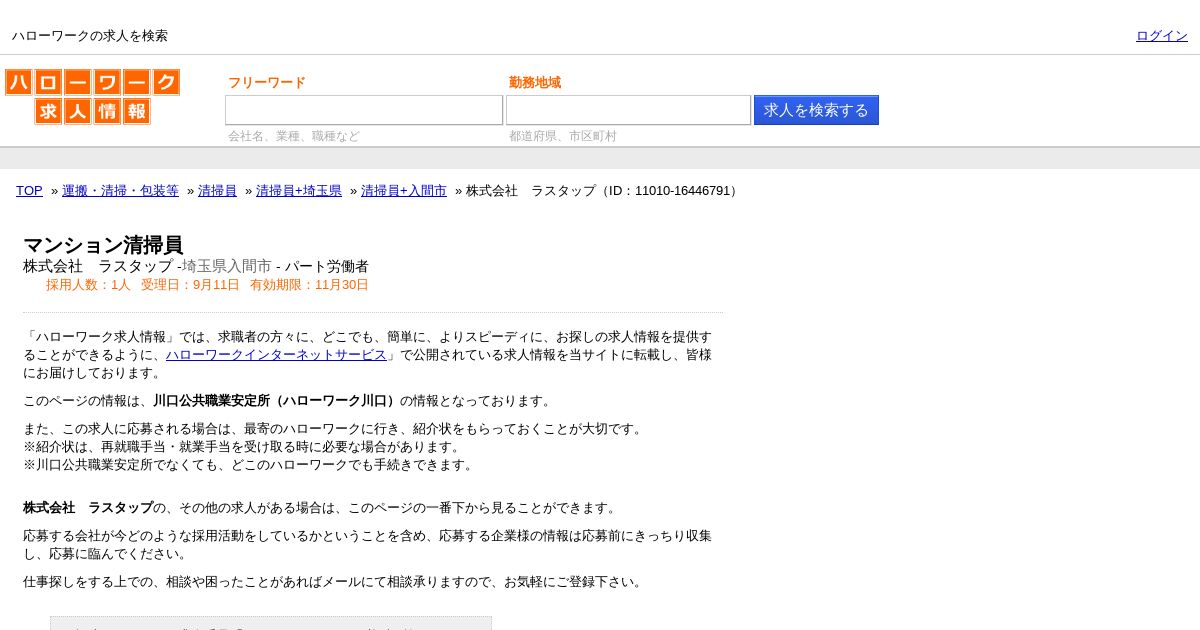This screenshot has height=630, width=1200.
Task: Click the 受理日：9月11日 text
Action: 190,285
